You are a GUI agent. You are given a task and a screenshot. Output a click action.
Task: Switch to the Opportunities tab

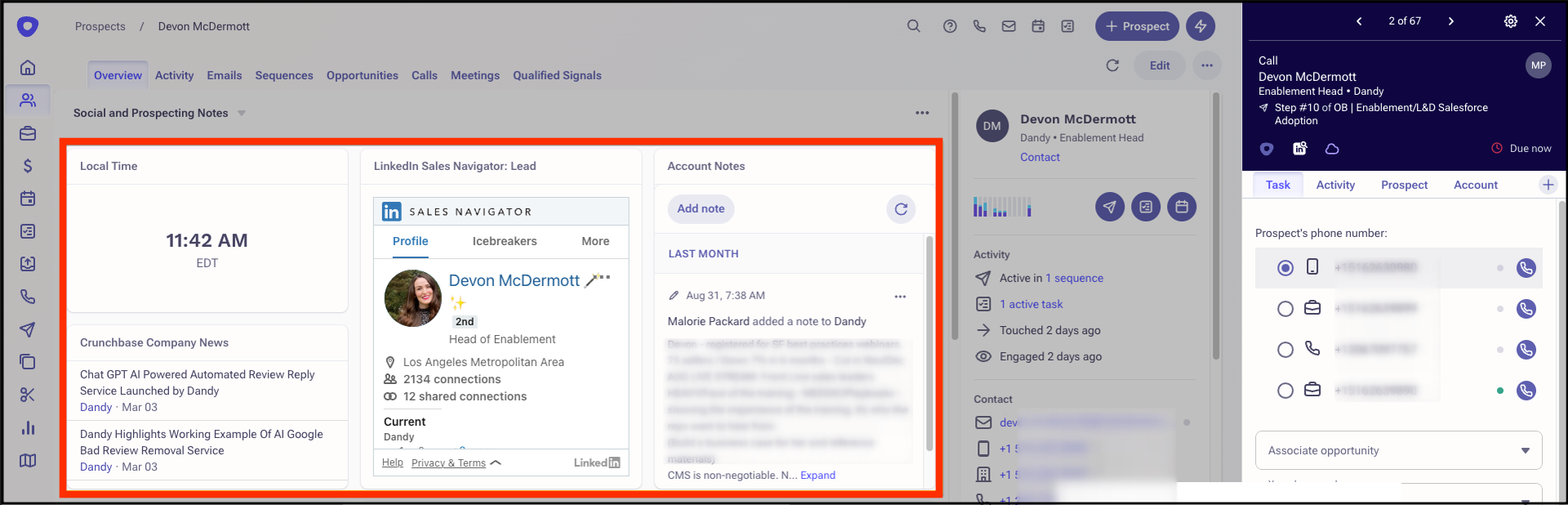tap(363, 75)
